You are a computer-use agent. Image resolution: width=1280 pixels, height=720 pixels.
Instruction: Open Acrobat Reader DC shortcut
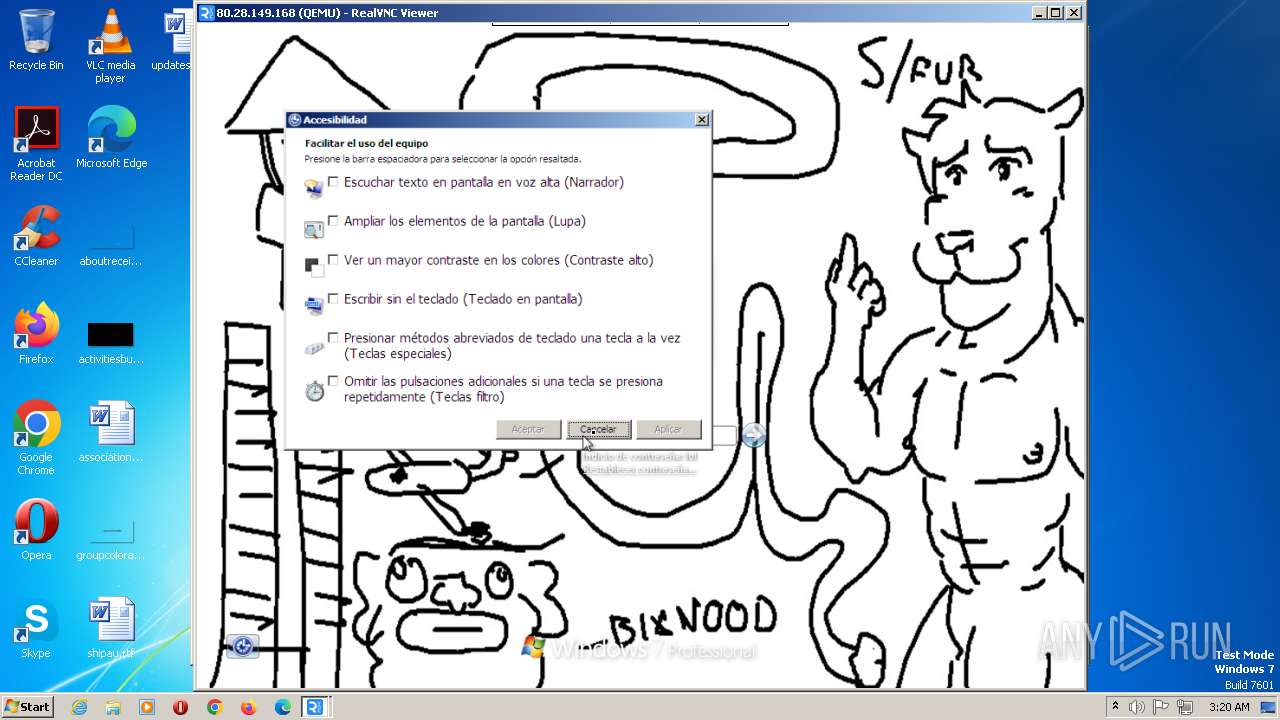[x=36, y=144]
